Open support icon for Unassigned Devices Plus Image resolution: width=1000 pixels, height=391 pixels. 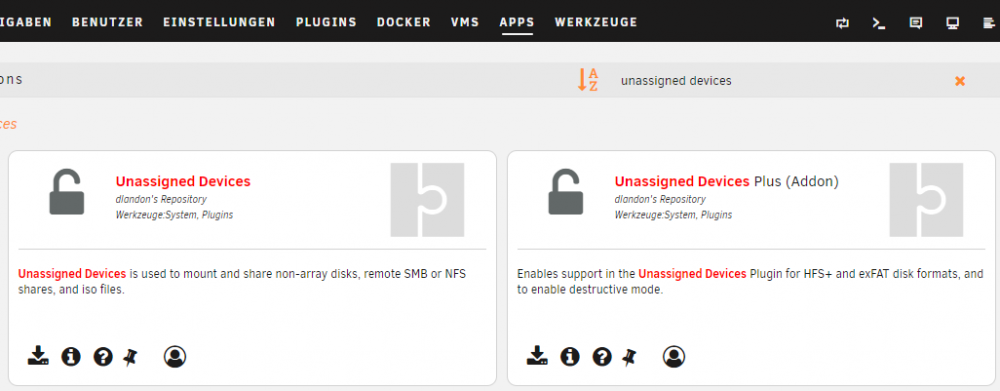pyautogui.click(x=602, y=357)
